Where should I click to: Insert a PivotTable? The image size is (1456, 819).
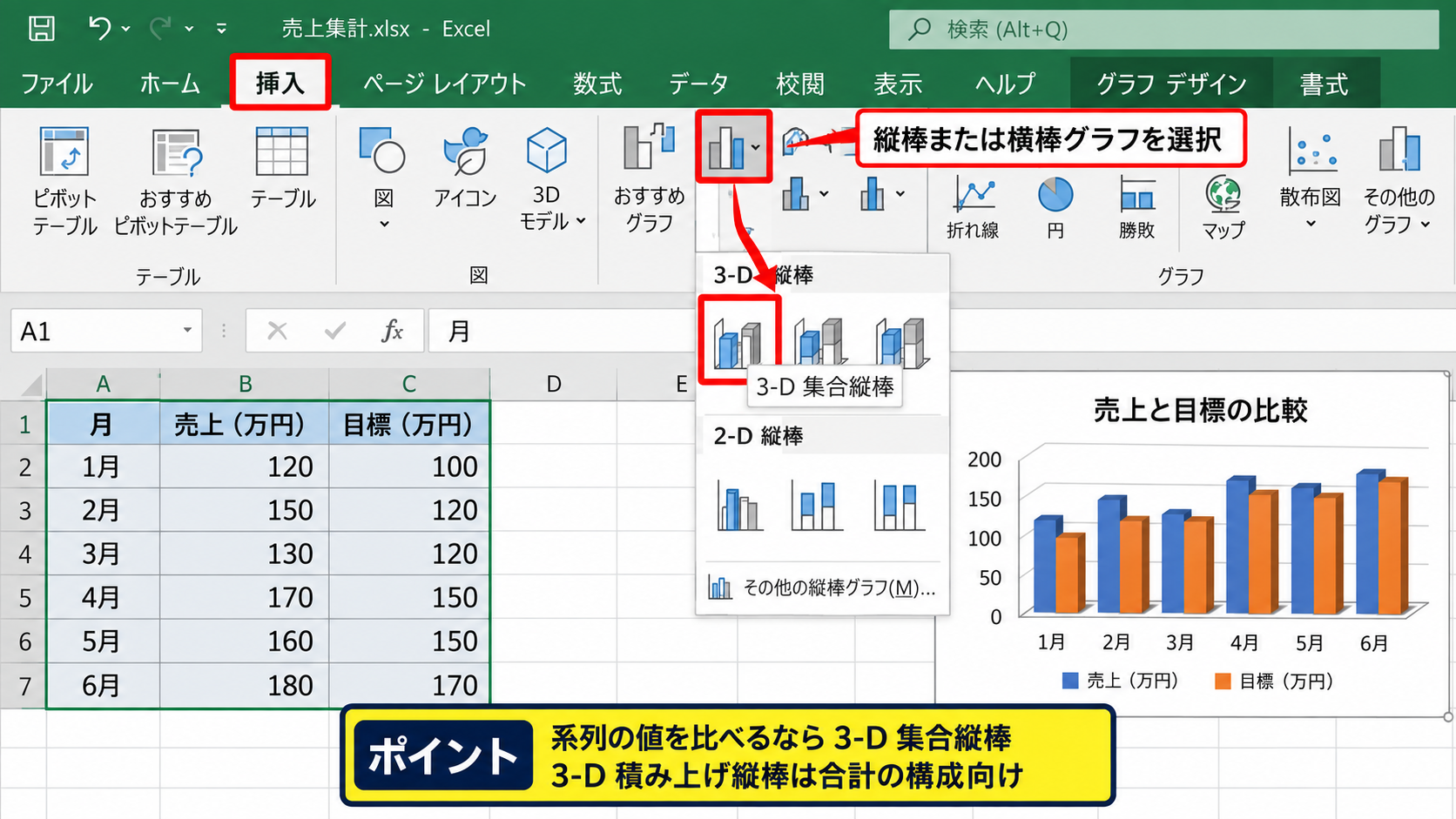64,181
